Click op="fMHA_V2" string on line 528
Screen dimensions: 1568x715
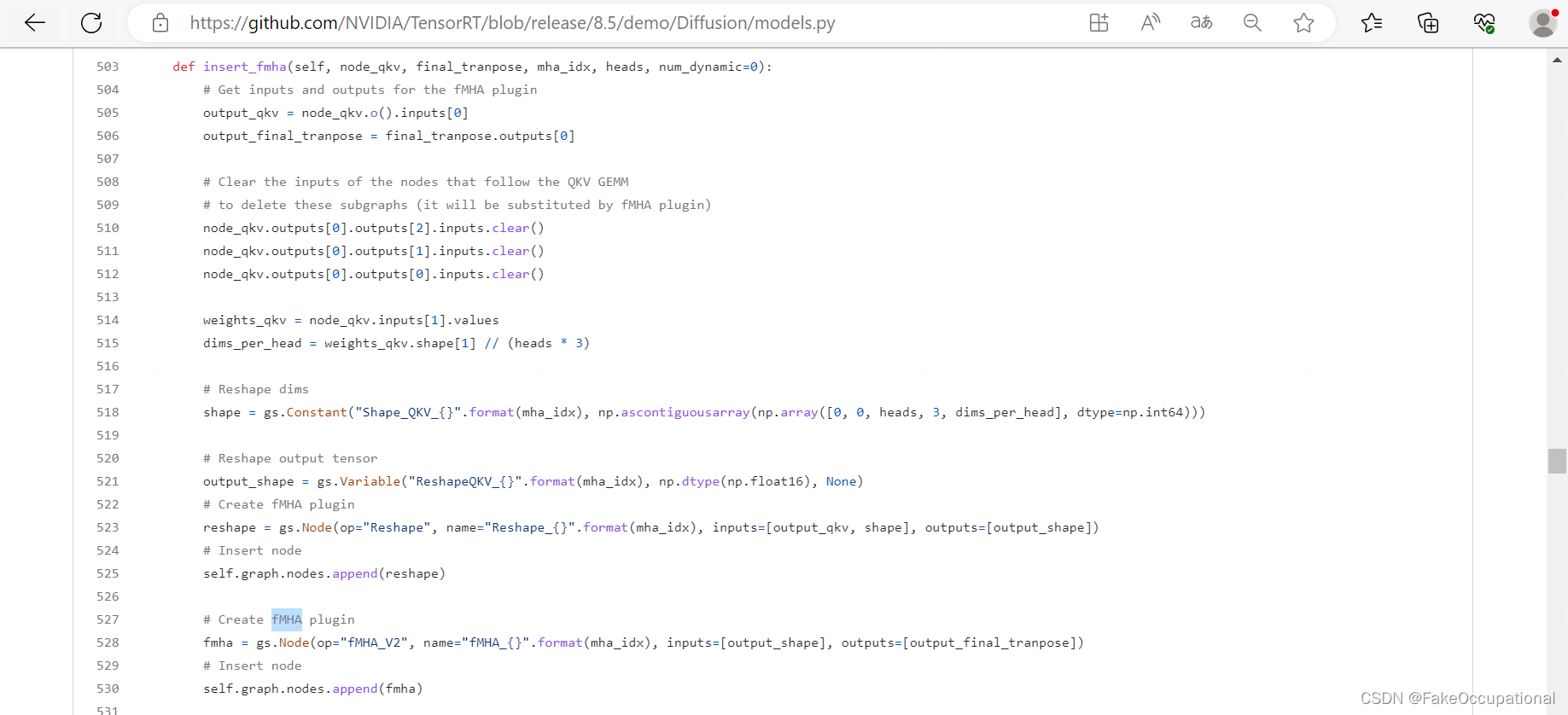363,642
